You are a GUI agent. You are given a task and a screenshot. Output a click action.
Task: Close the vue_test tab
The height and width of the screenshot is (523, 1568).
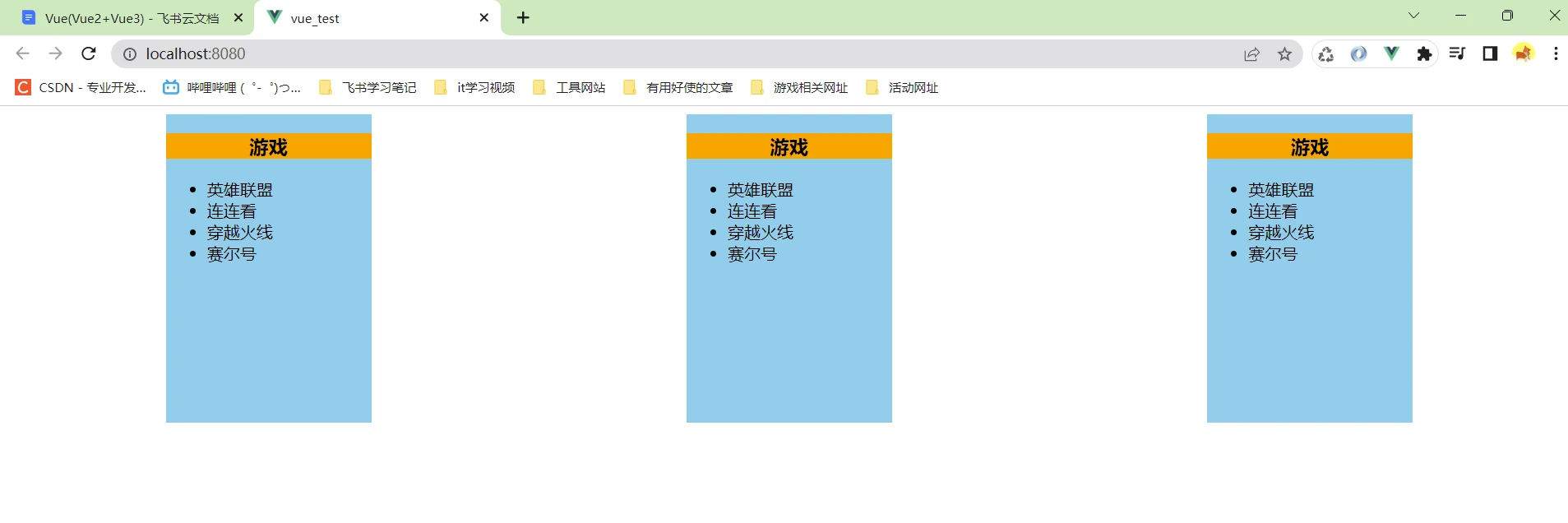pyautogui.click(x=483, y=17)
